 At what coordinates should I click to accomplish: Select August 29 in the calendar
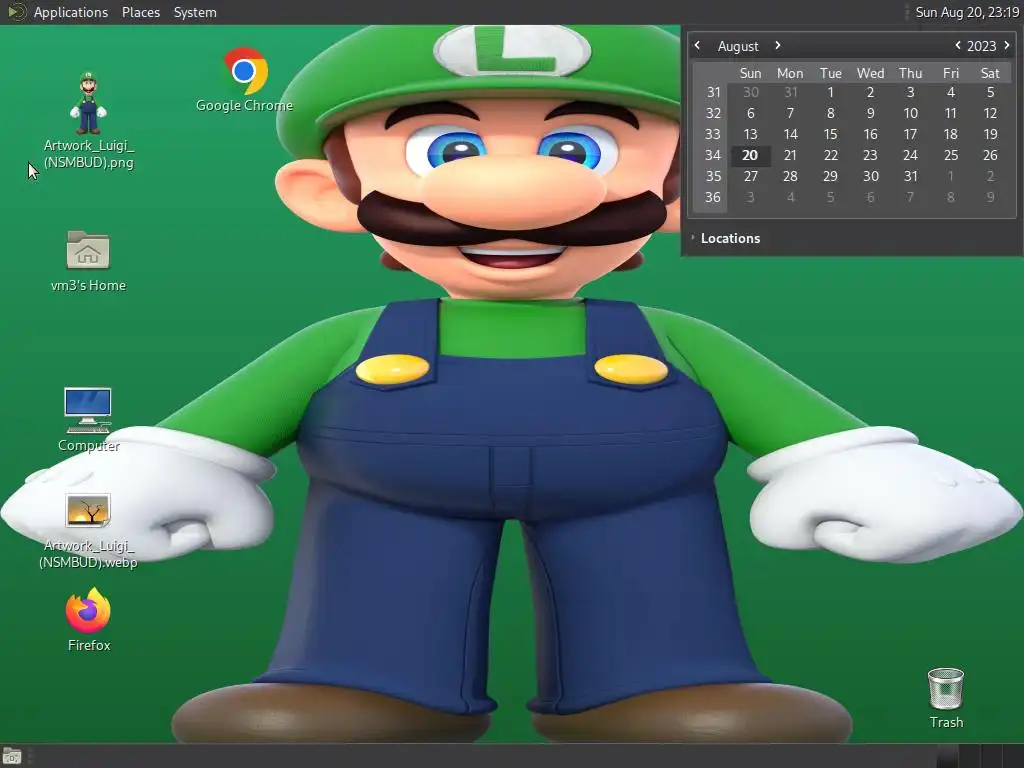pos(830,176)
